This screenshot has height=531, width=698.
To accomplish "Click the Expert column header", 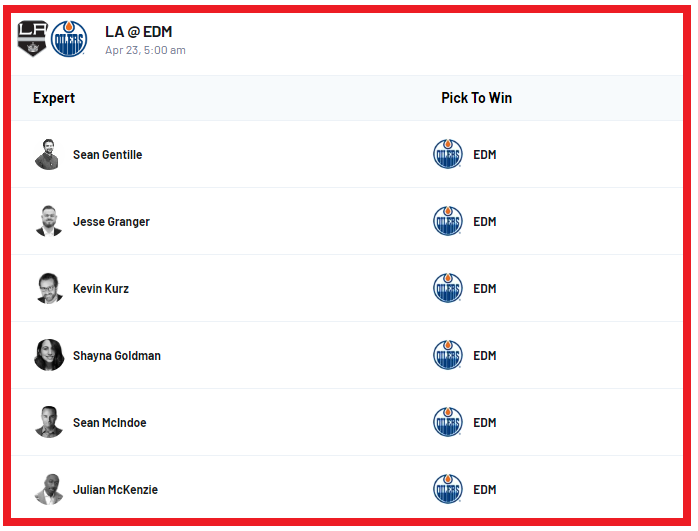I will [54, 98].
